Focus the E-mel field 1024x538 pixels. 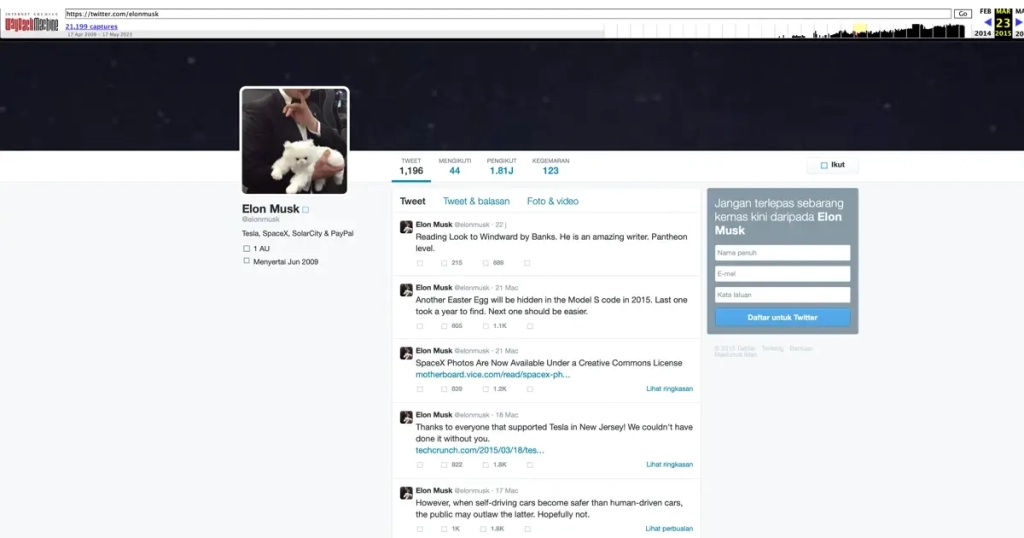pyautogui.click(x=782, y=274)
